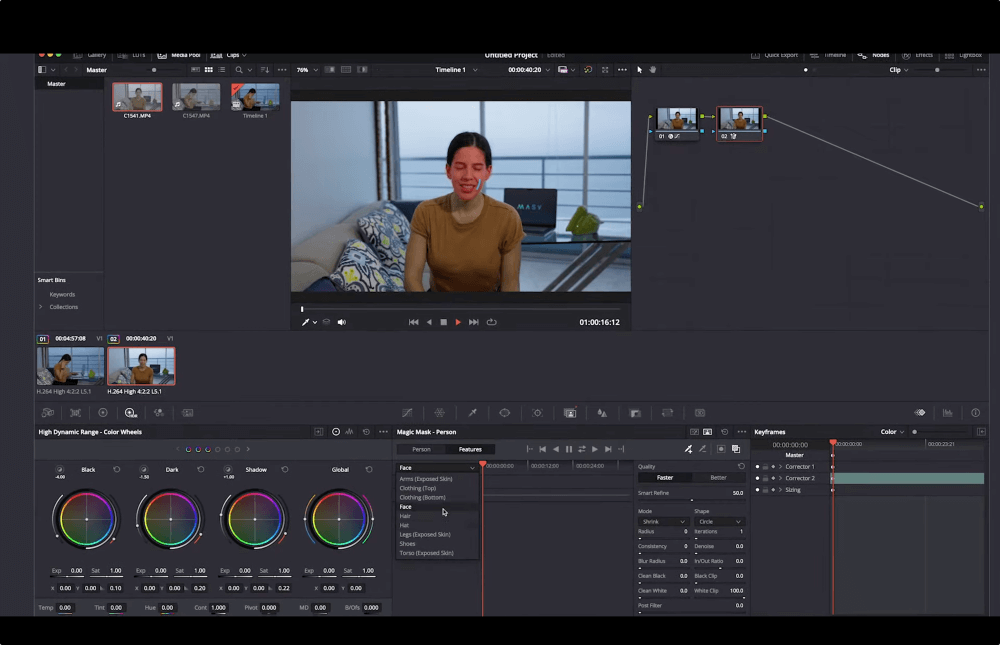Expand the Corrector 2 keyframe track
Screen dimensions: 1000x645
click(x=780, y=478)
